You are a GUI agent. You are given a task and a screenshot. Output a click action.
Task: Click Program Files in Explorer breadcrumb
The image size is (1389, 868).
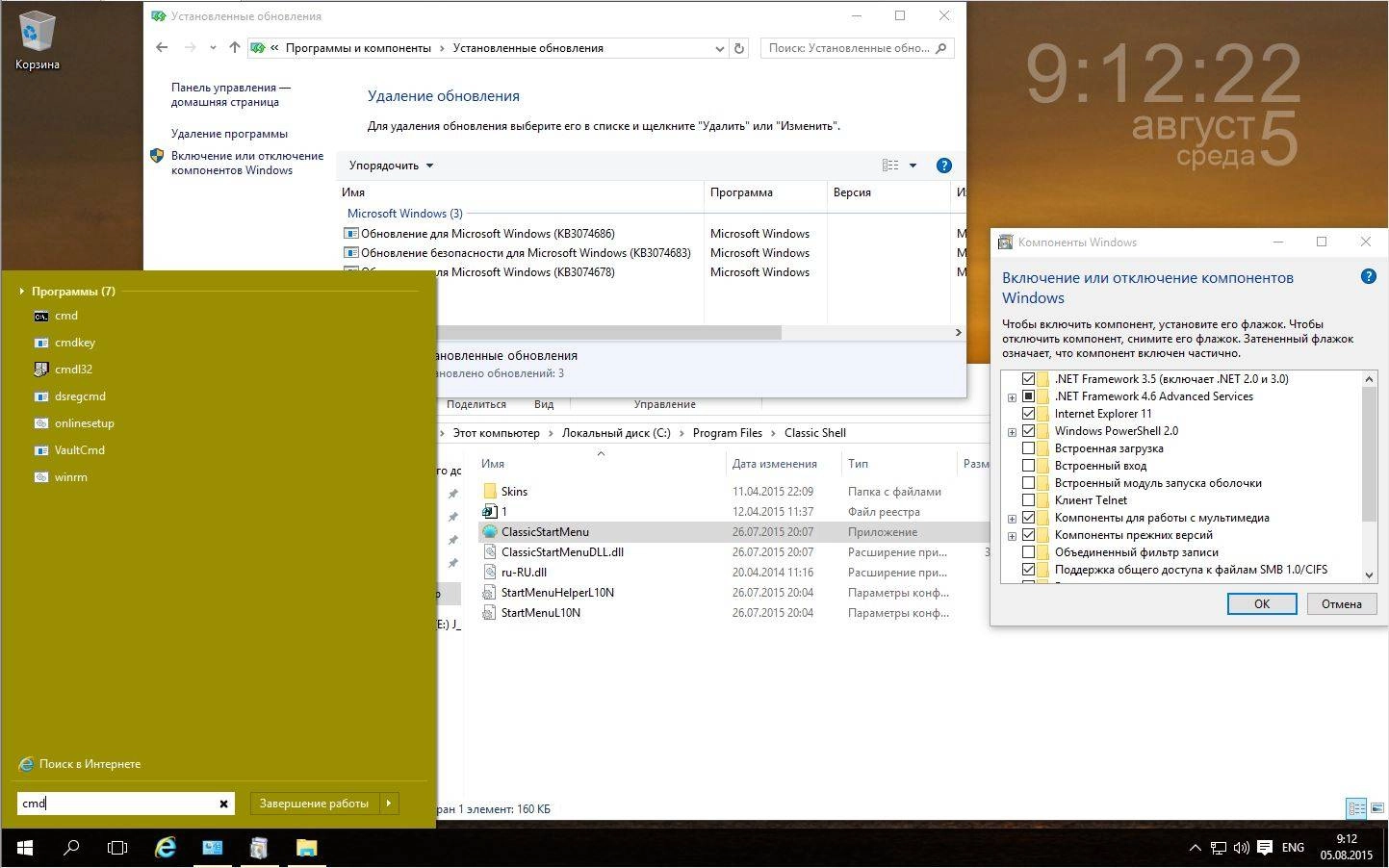point(727,433)
